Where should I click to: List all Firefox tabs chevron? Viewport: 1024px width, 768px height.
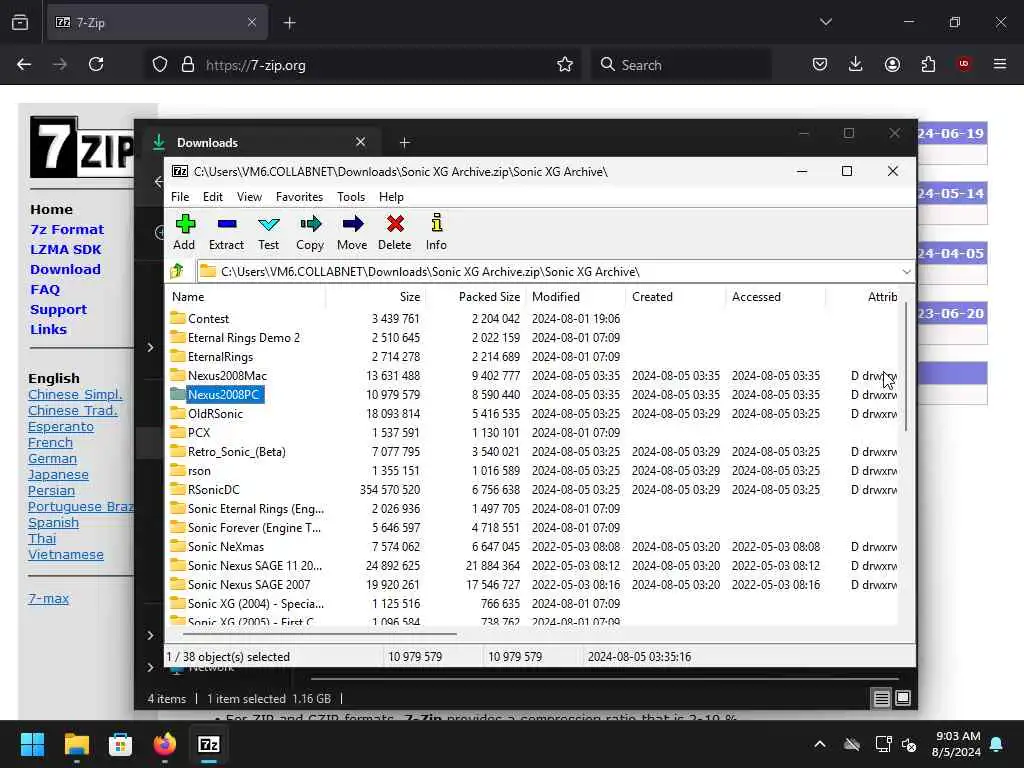tap(826, 22)
